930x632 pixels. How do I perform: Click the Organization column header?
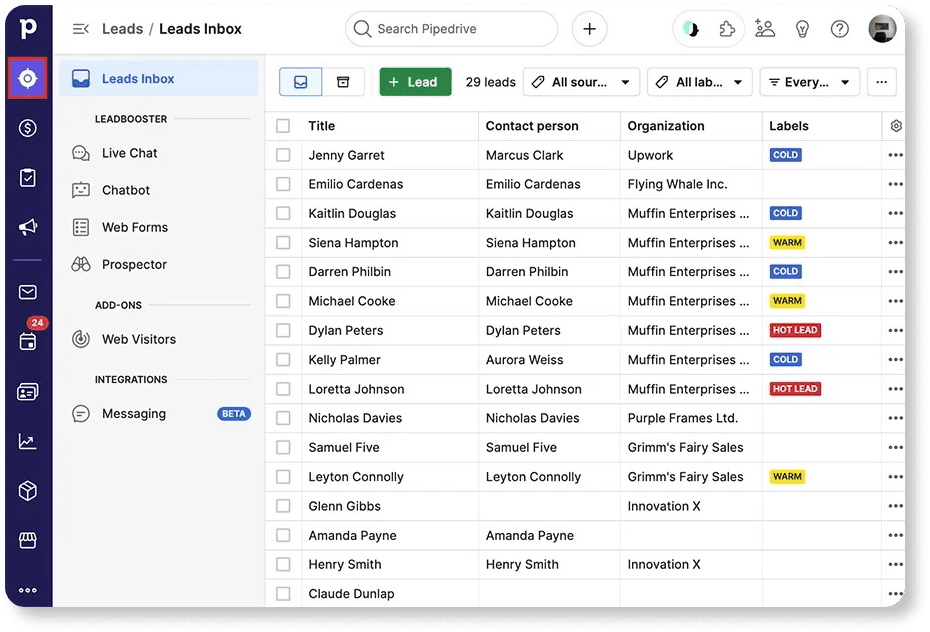(665, 126)
